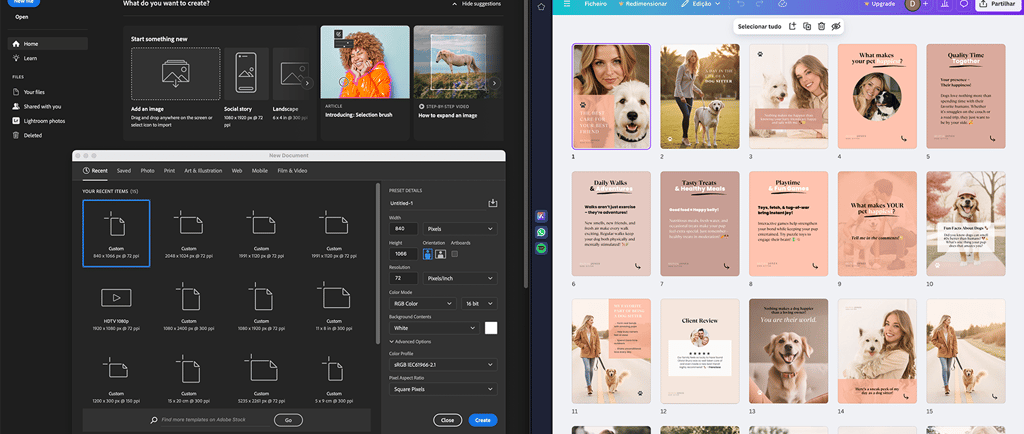Screen dimensions: 1024x434
Task: Go to Home in Photoshop sidebar
Action: pyautogui.click(x=48, y=44)
